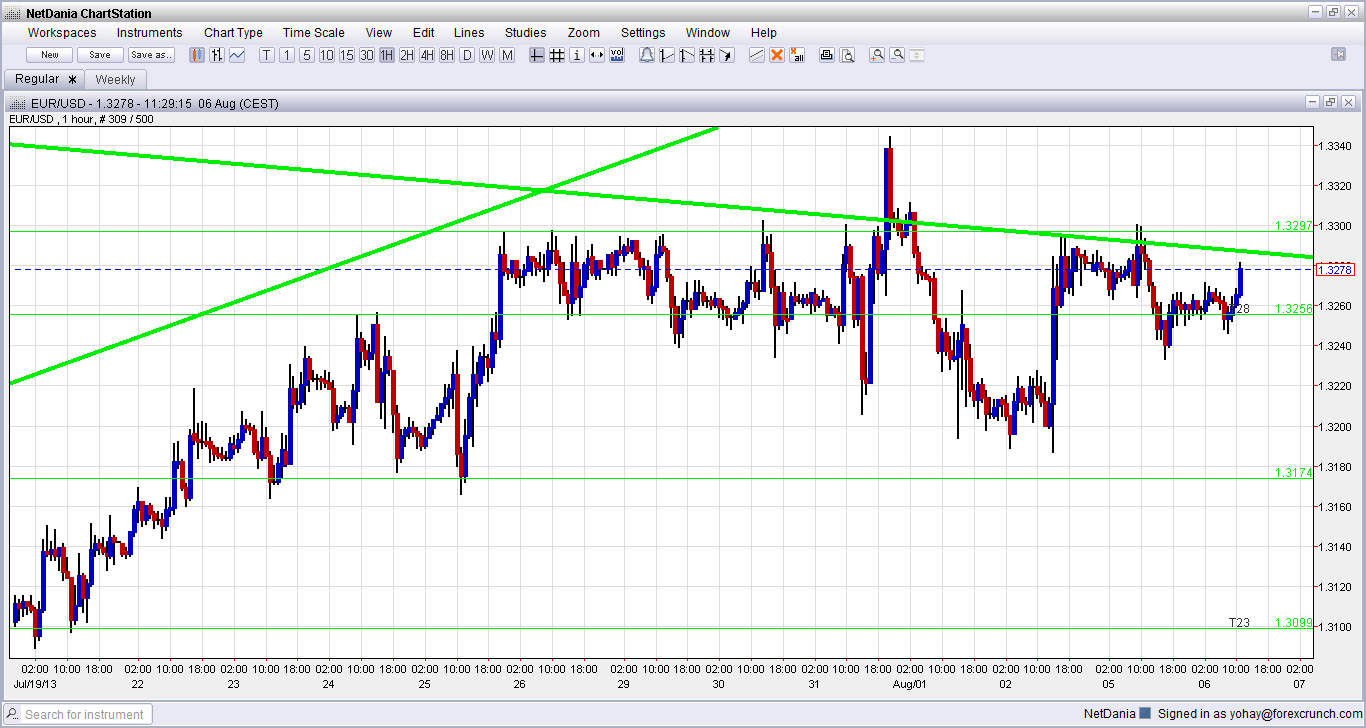
Task: Click the greyed reset zoom icon
Action: click(x=917, y=55)
